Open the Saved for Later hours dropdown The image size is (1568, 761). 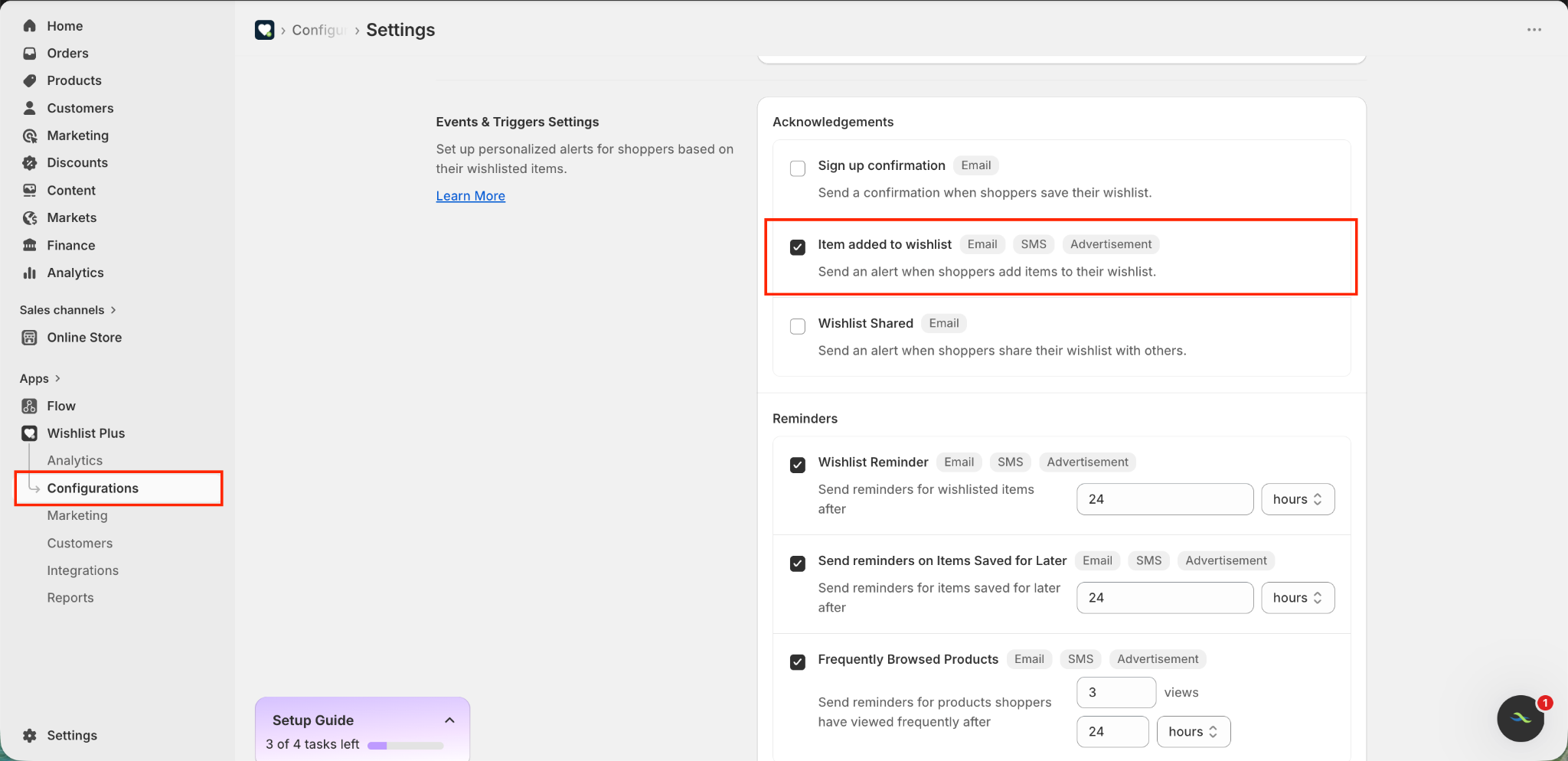click(1298, 598)
